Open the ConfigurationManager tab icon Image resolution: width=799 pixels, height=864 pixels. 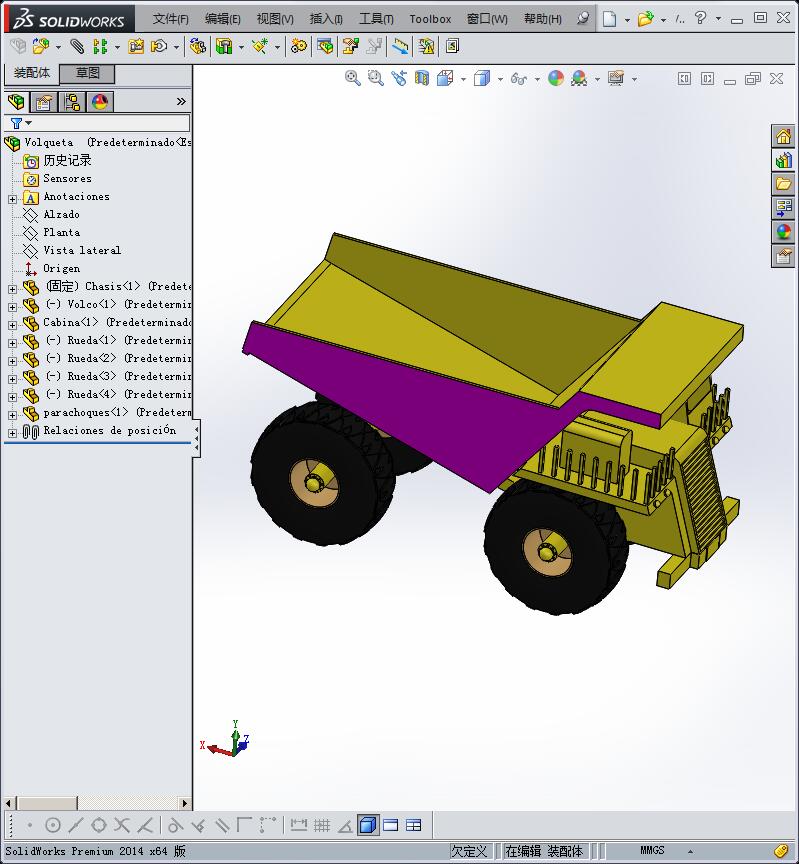click(72, 102)
